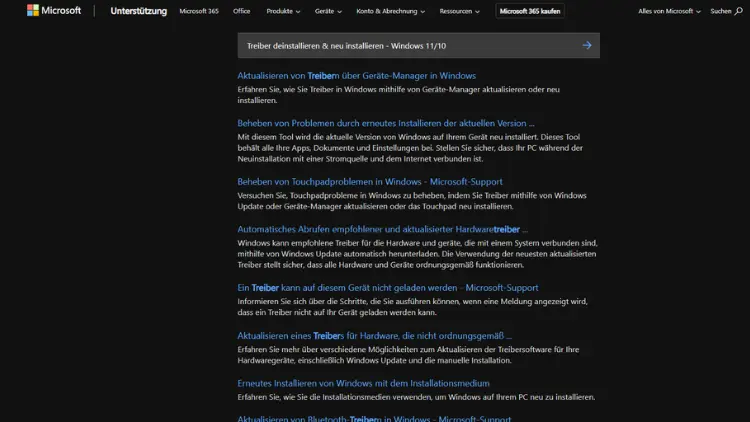Expand Alles von Microsoft menu
Screen dimensions: 750x422
click(669, 11)
